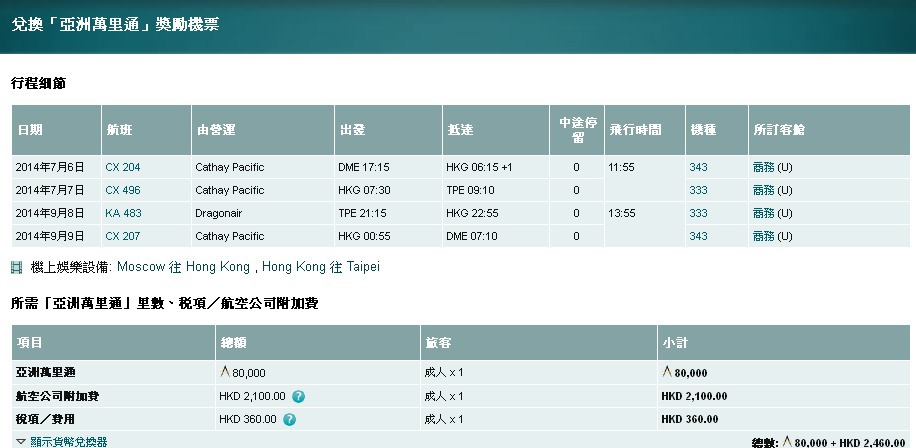This screenshot has width=916, height=448.
Task: Click the 稅項/費用 row label
Action: [x=45, y=419]
